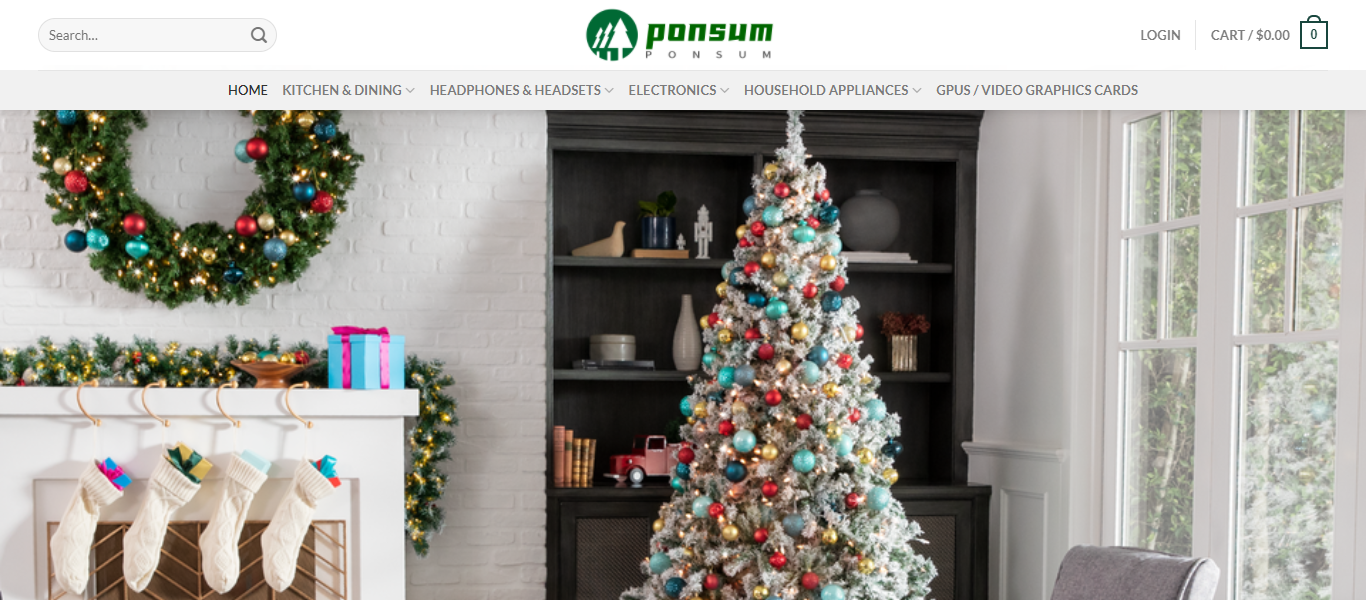Click the blue gift box in banner
This screenshot has width=1366, height=600.
366,358
